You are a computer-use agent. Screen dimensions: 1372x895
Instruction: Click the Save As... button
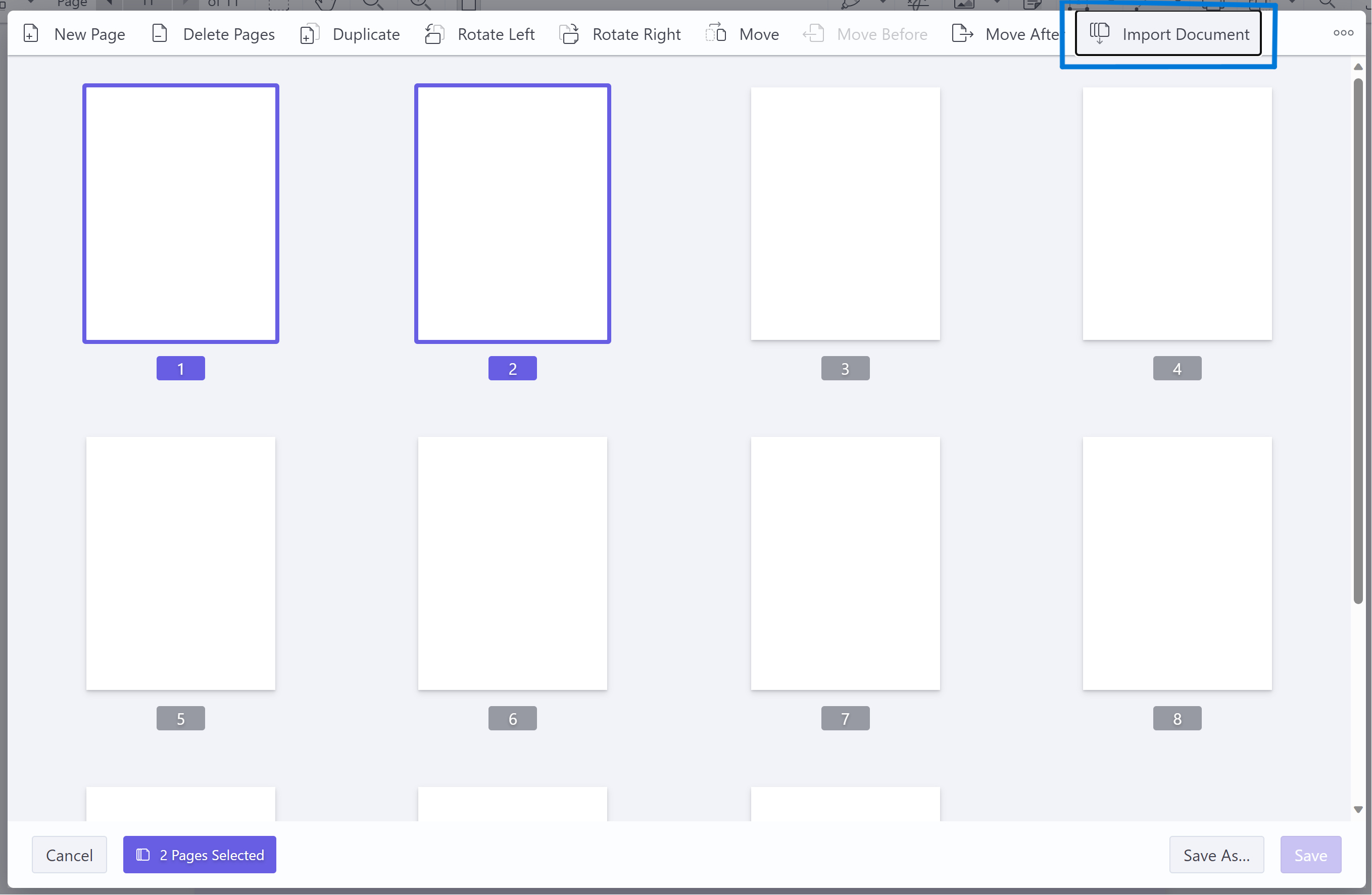(x=1216, y=855)
